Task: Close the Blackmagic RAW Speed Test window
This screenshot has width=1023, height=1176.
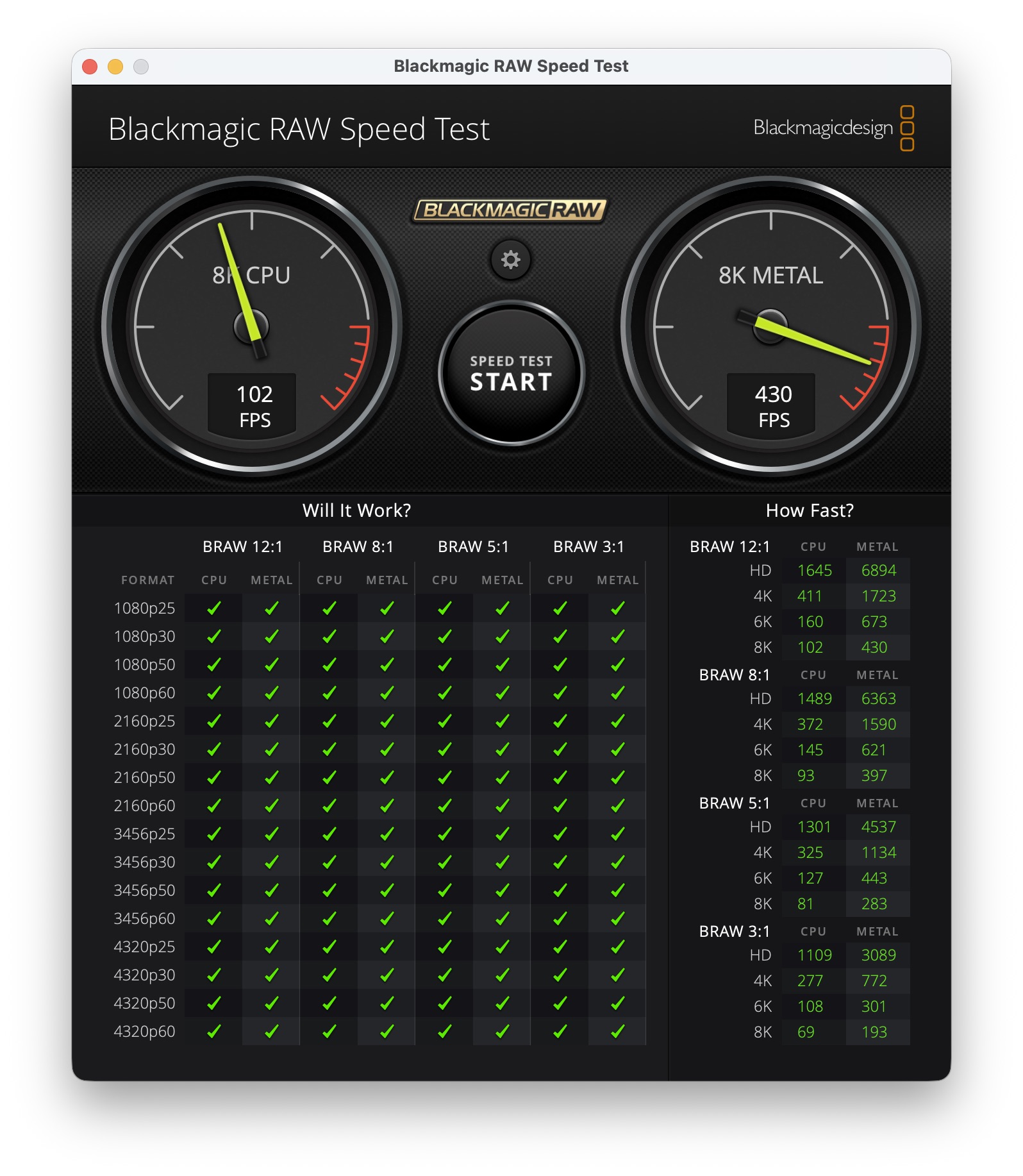Action: coord(90,67)
